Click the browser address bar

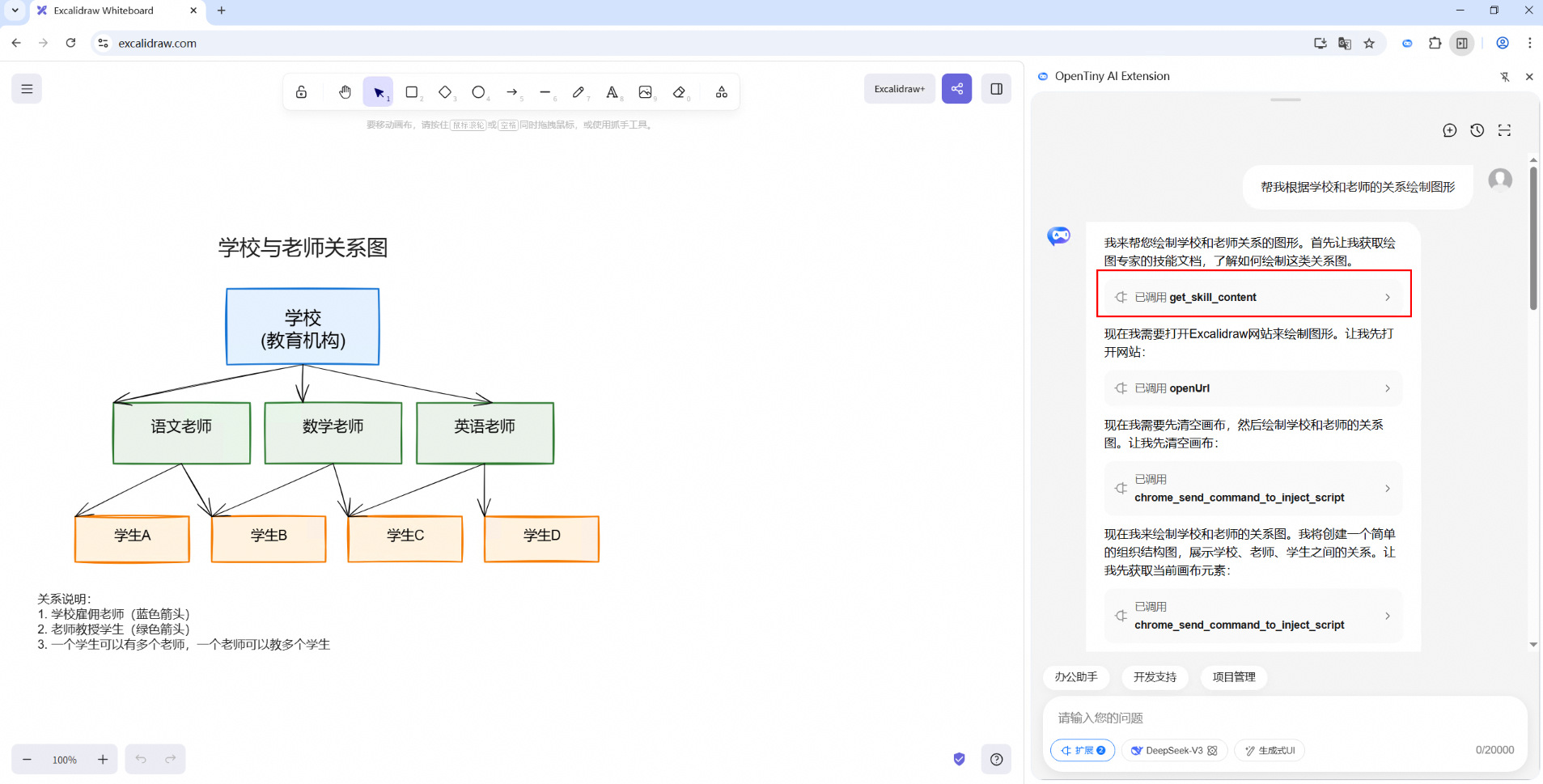click(x=704, y=44)
